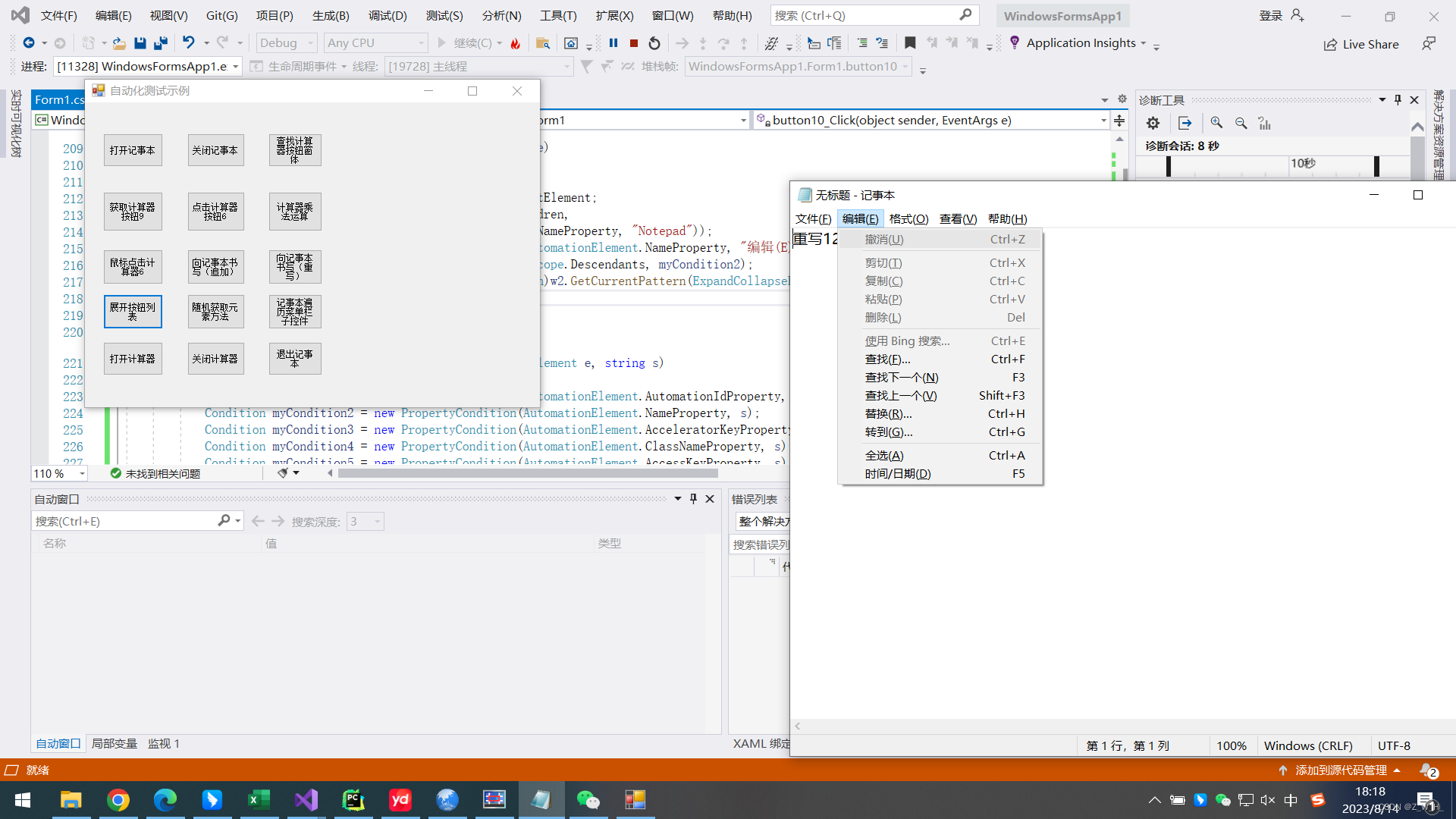Click the Hot Reload flame icon
The image size is (1456, 819).
[x=516, y=43]
